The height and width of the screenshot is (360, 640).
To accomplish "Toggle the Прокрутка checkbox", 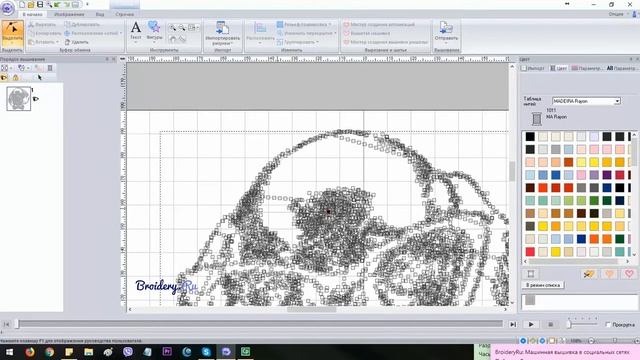I will point(608,324).
